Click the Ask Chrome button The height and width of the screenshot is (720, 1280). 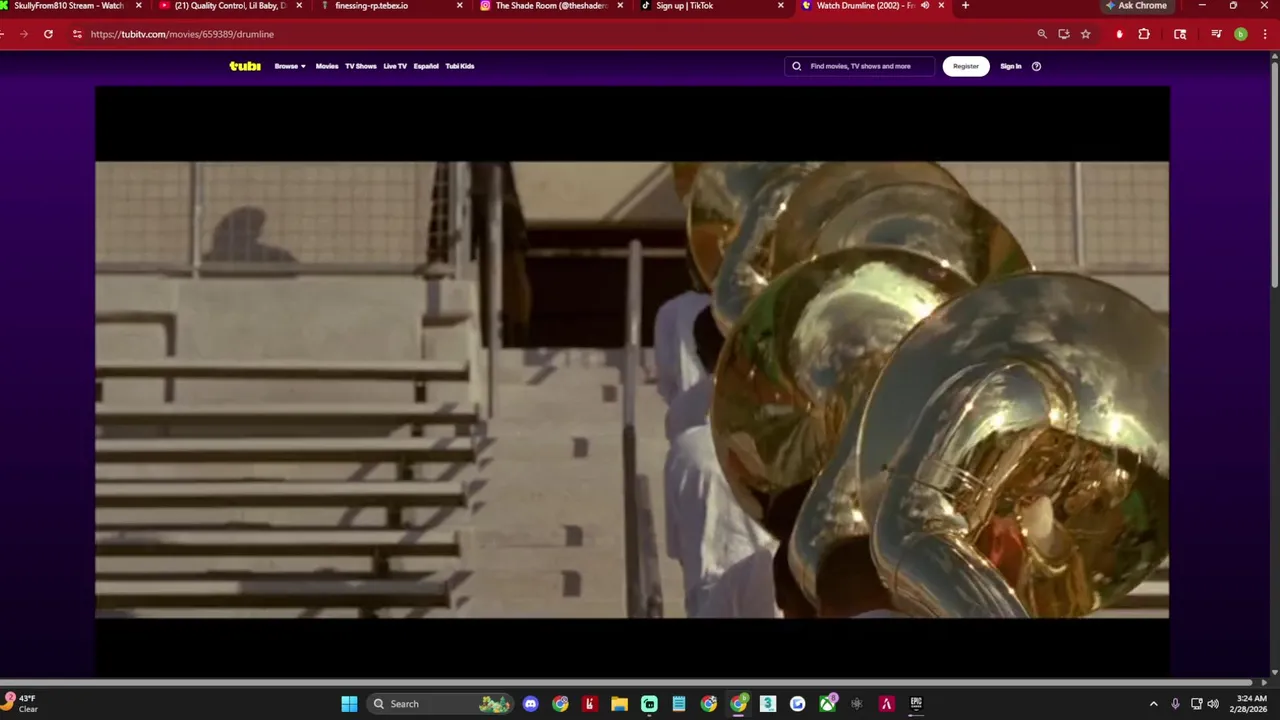click(x=1136, y=6)
